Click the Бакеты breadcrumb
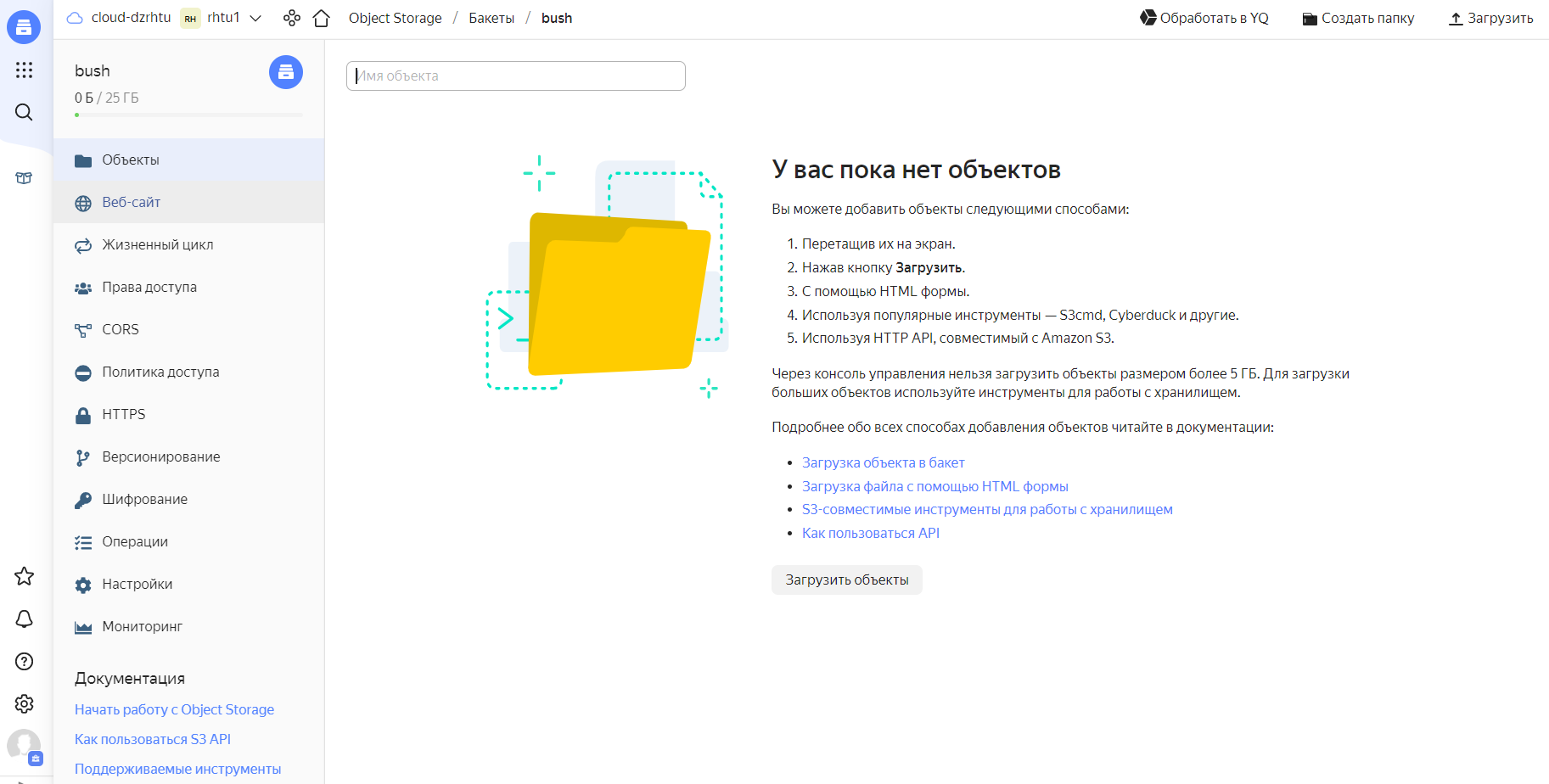 (x=491, y=18)
